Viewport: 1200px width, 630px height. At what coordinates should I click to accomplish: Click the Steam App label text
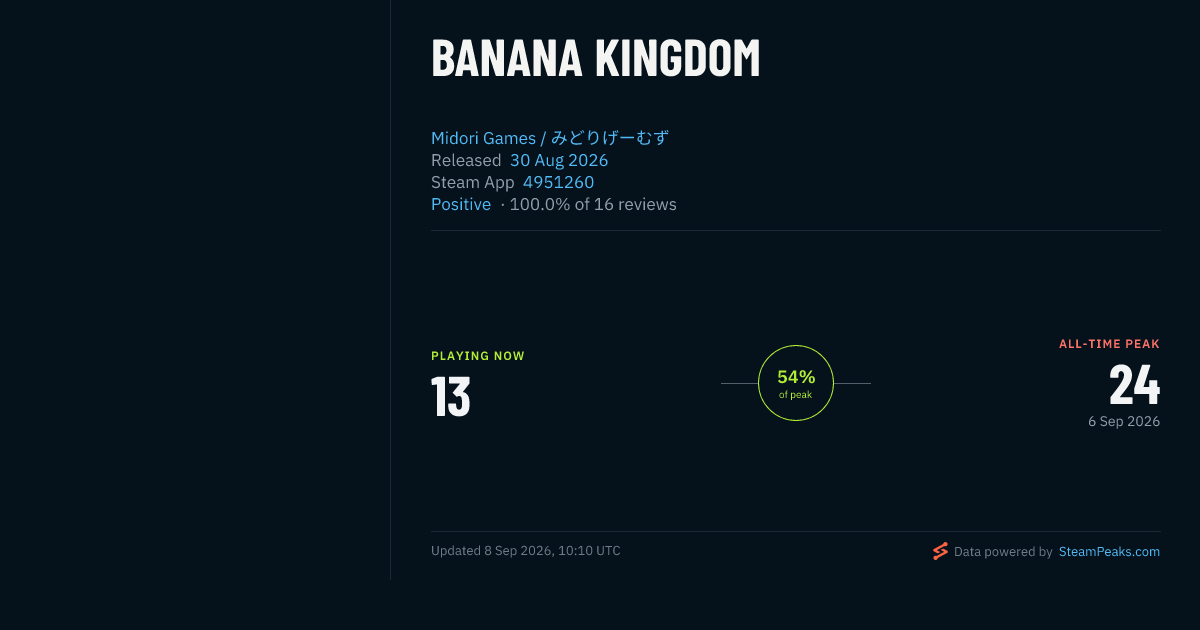473,182
